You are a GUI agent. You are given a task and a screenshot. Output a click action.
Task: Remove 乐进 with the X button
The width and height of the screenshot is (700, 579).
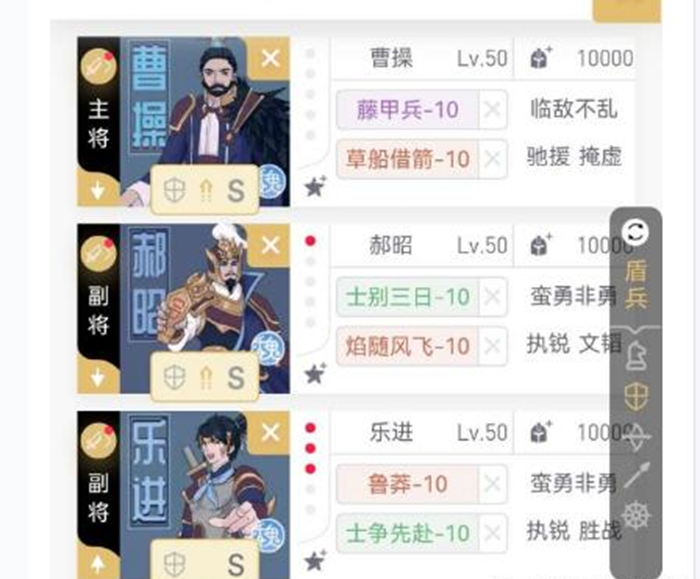pyautogui.click(x=271, y=433)
